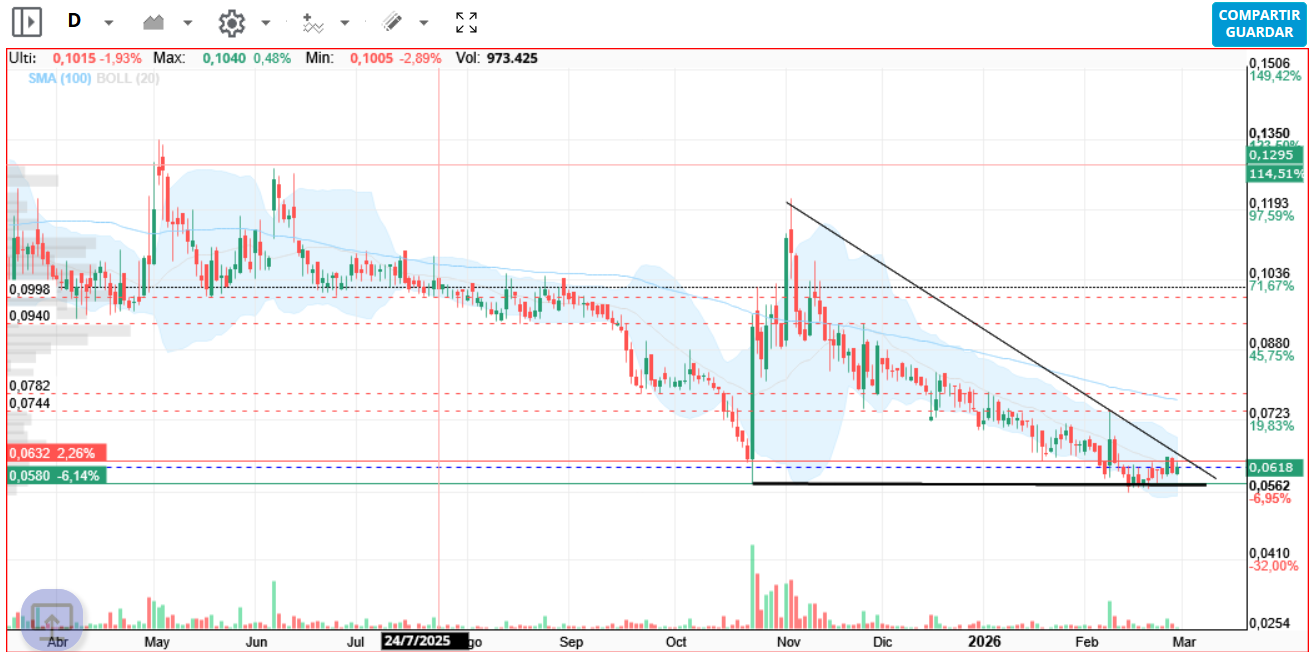This screenshot has width=1314, height=652.
Task: Open the chart type area icon
Action: click(x=153, y=21)
